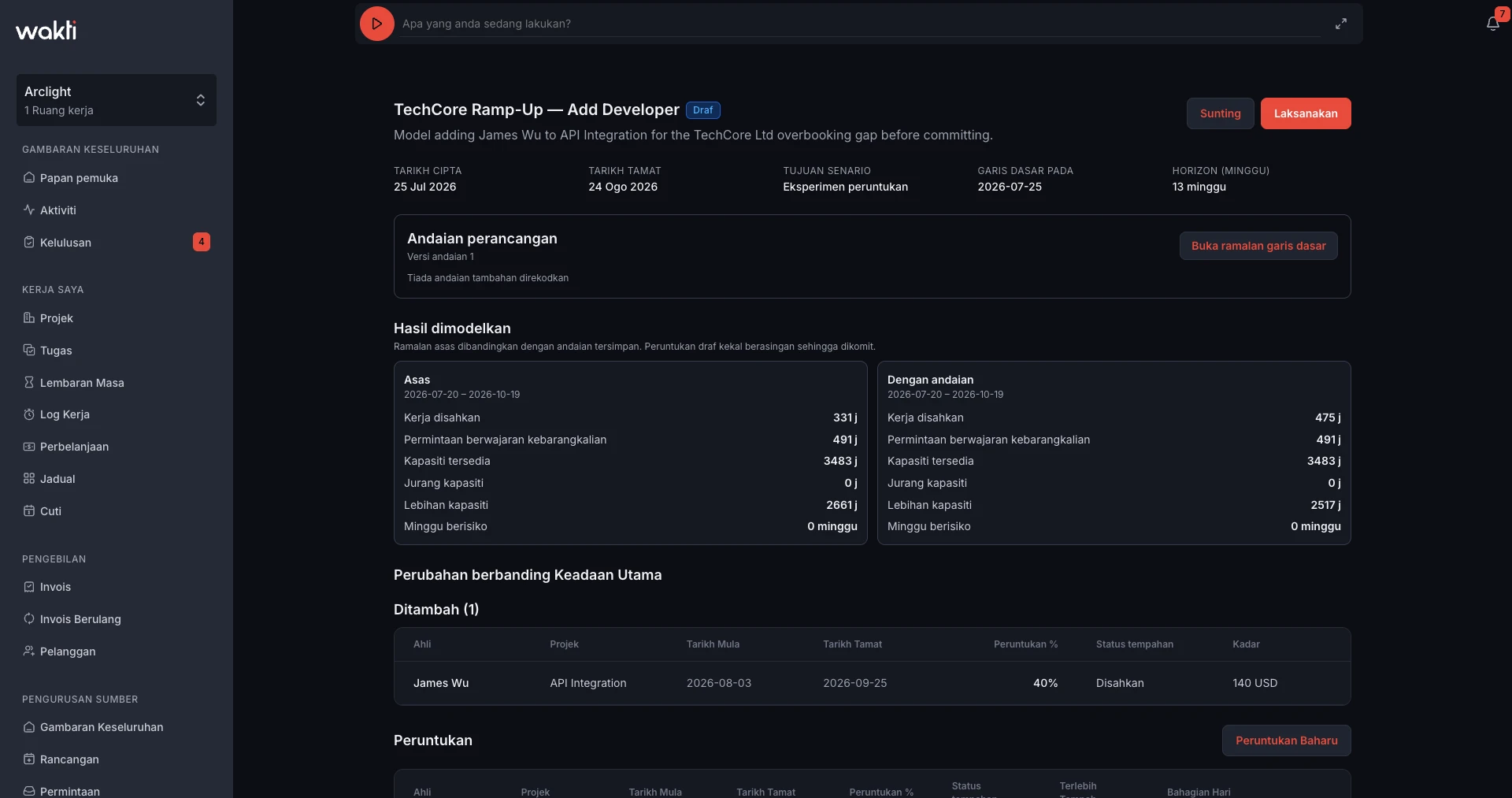This screenshot has height=798, width=1512.
Task: Click James Wu in Ditambah table
Action: click(x=441, y=683)
